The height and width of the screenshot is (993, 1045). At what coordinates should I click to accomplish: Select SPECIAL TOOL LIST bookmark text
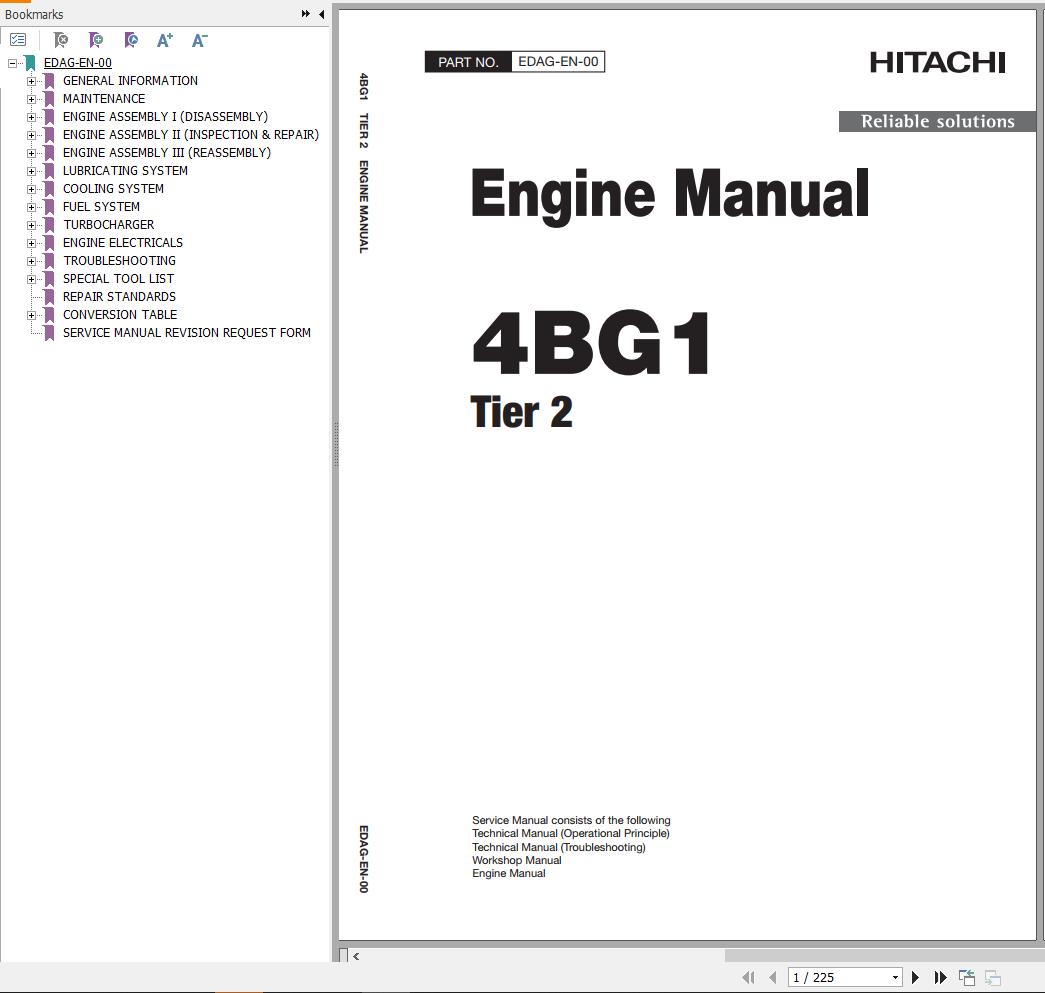tap(119, 279)
